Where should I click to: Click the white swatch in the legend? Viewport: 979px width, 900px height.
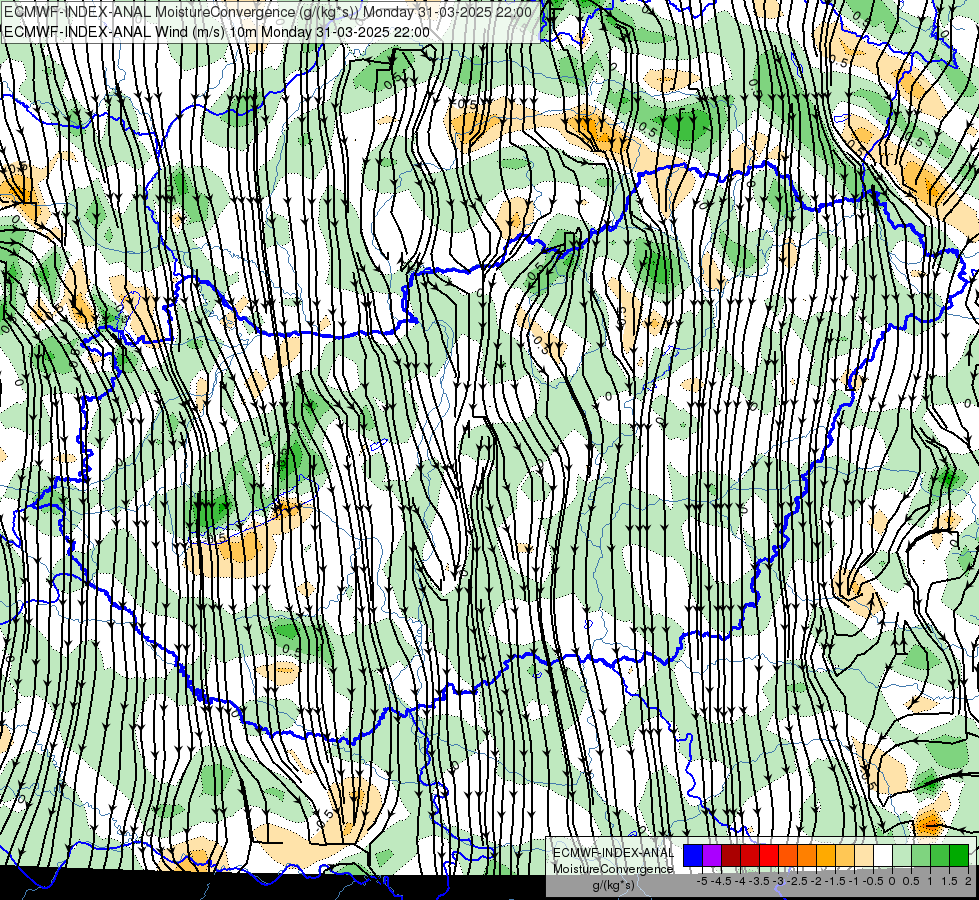pos(883,855)
